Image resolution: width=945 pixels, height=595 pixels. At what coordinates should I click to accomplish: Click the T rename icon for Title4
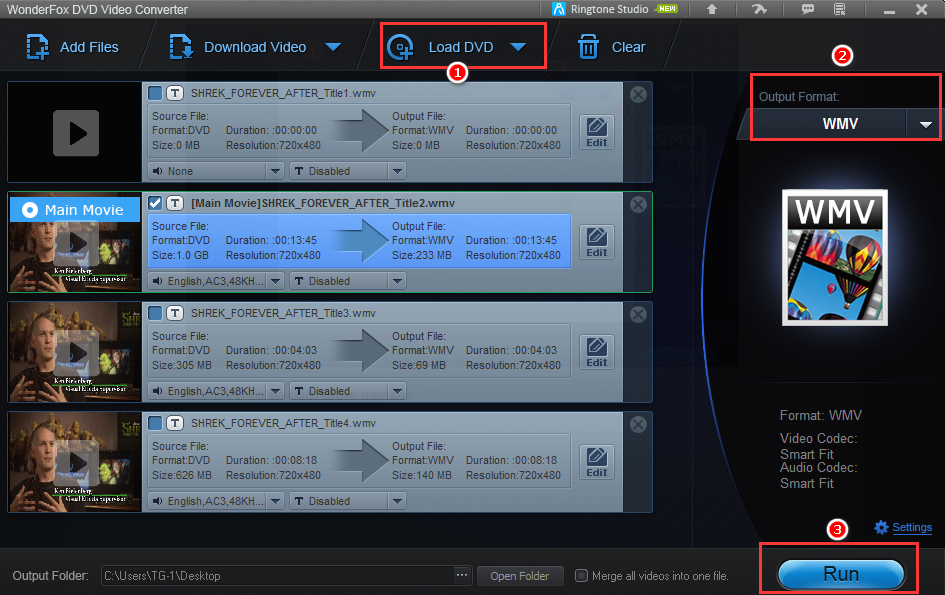tap(175, 423)
